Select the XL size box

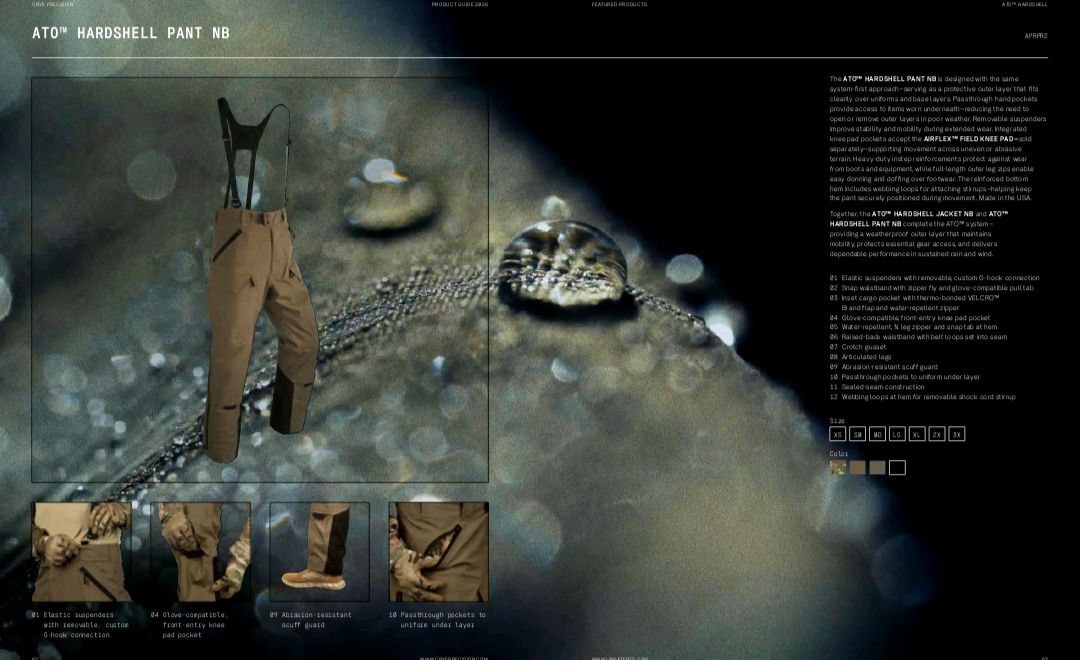click(x=917, y=434)
